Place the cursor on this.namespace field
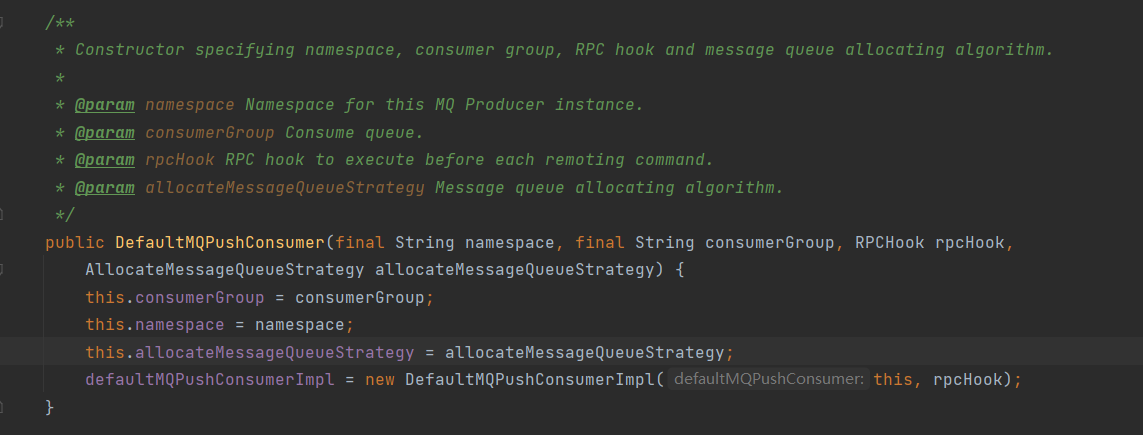The width and height of the screenshot is (1143, 435). pos(175,325)
